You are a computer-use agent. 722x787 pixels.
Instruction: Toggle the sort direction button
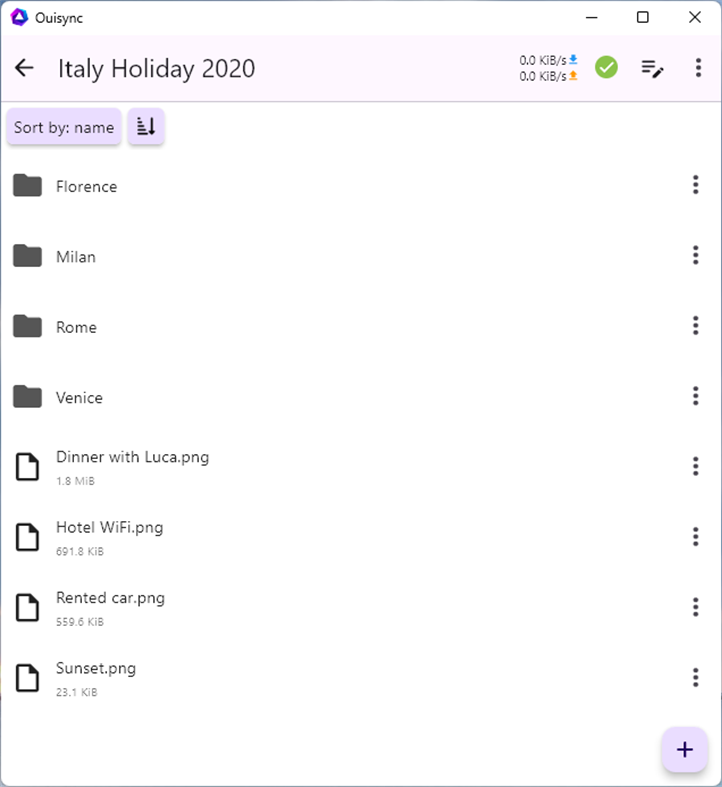coord(146,127)
